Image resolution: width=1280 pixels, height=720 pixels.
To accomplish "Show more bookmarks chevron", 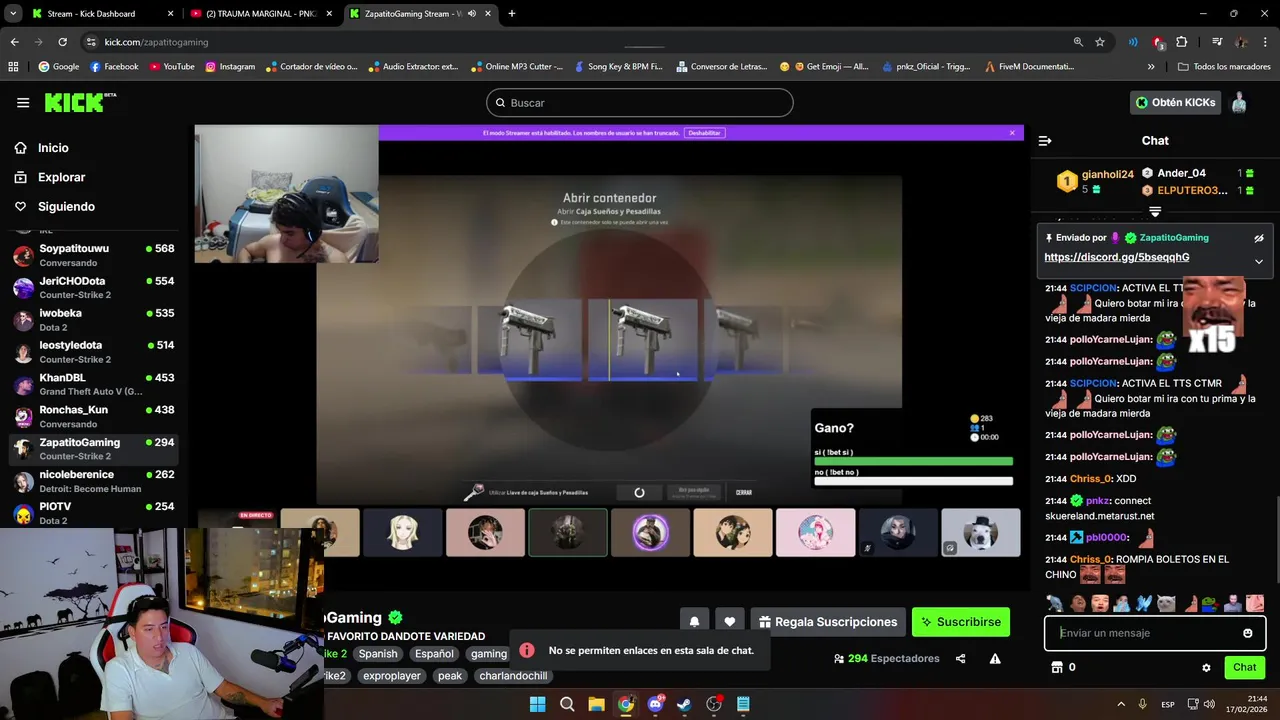I will [1151, 67].
